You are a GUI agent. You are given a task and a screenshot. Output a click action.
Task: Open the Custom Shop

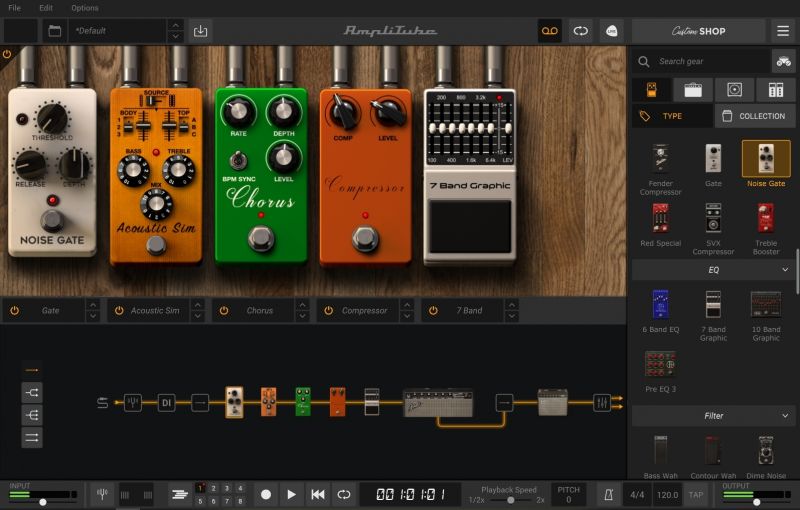click(698, 31)
